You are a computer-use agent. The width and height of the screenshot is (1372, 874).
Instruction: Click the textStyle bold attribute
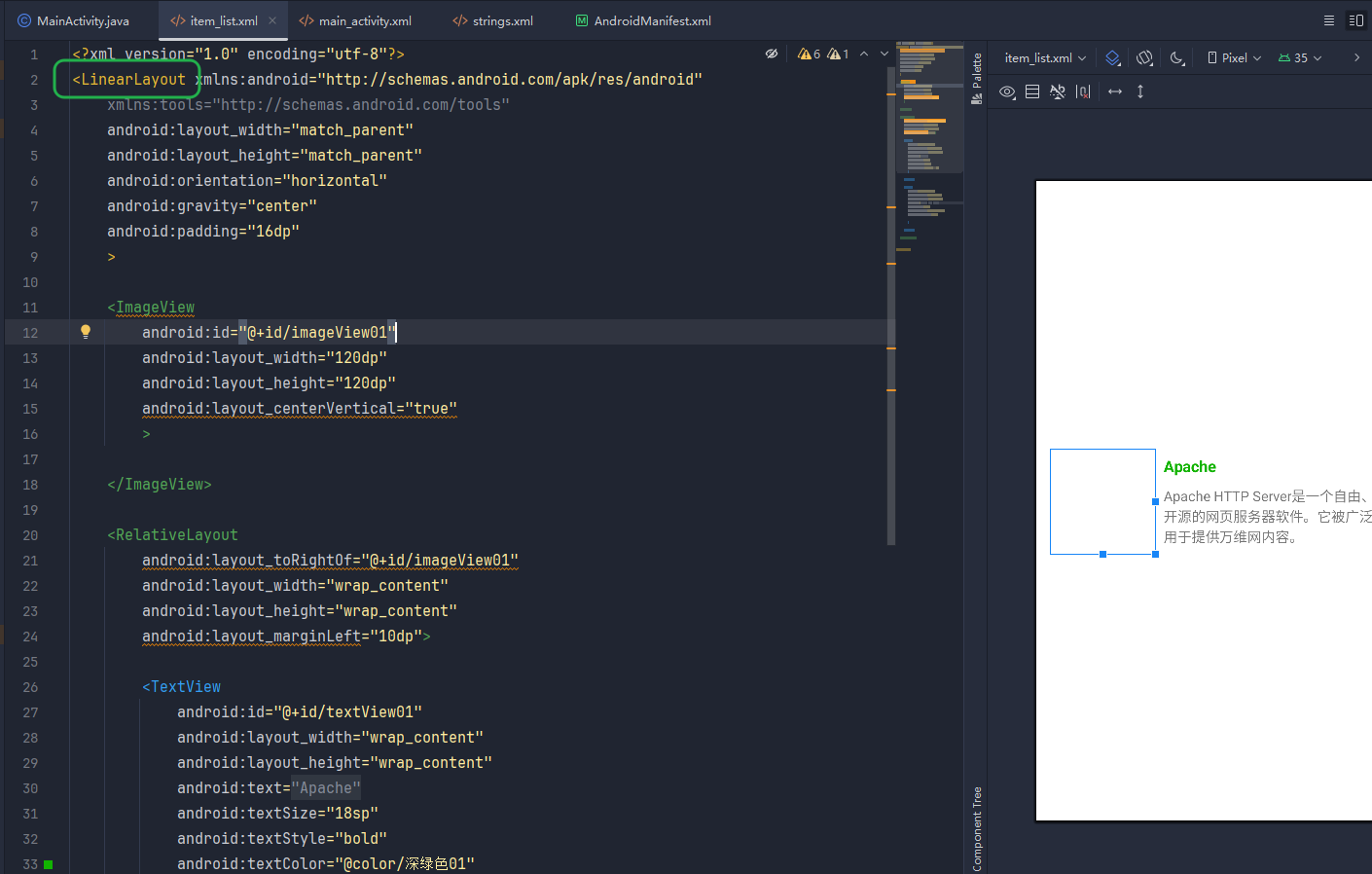point(282,839)
